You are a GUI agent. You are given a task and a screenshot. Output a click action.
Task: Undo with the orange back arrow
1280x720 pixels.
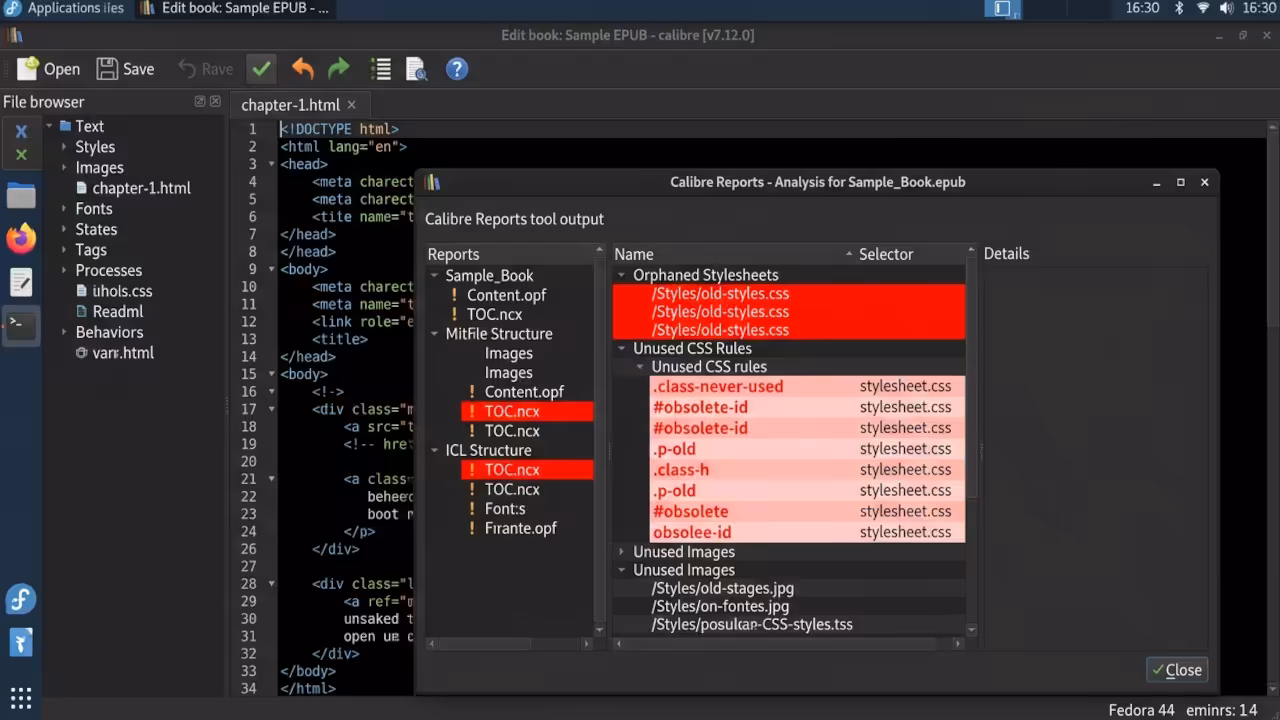[303, 69]
